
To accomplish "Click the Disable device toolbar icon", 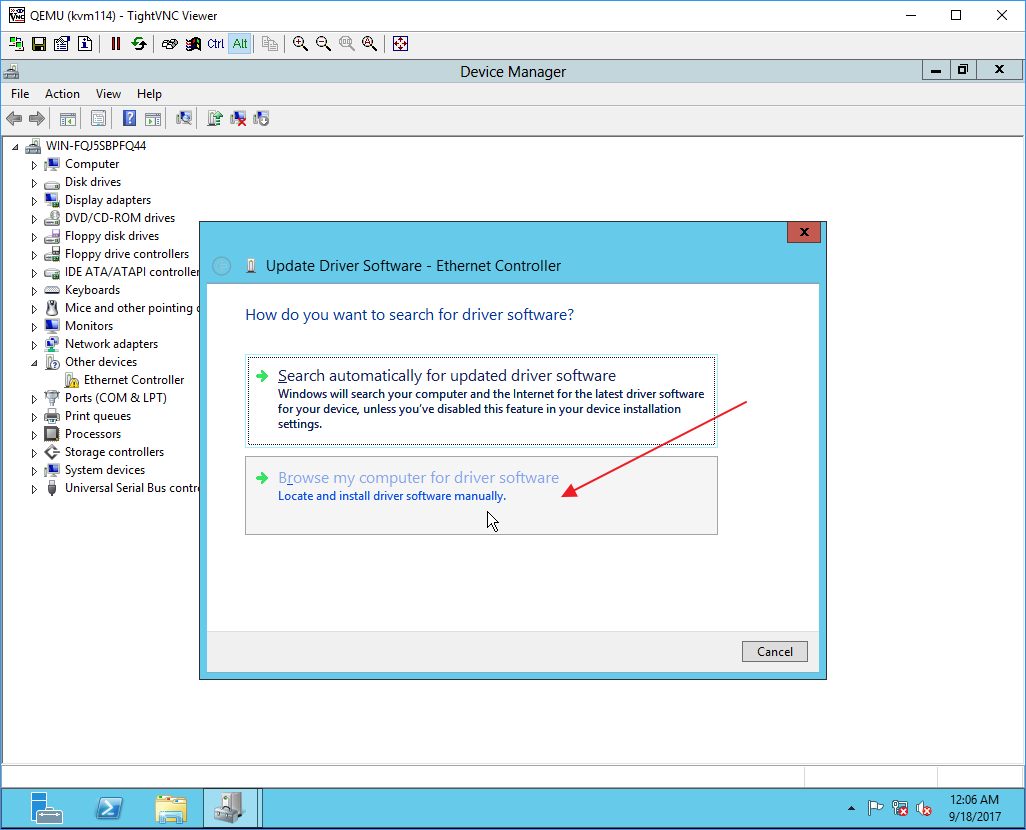I will point(260,118).
